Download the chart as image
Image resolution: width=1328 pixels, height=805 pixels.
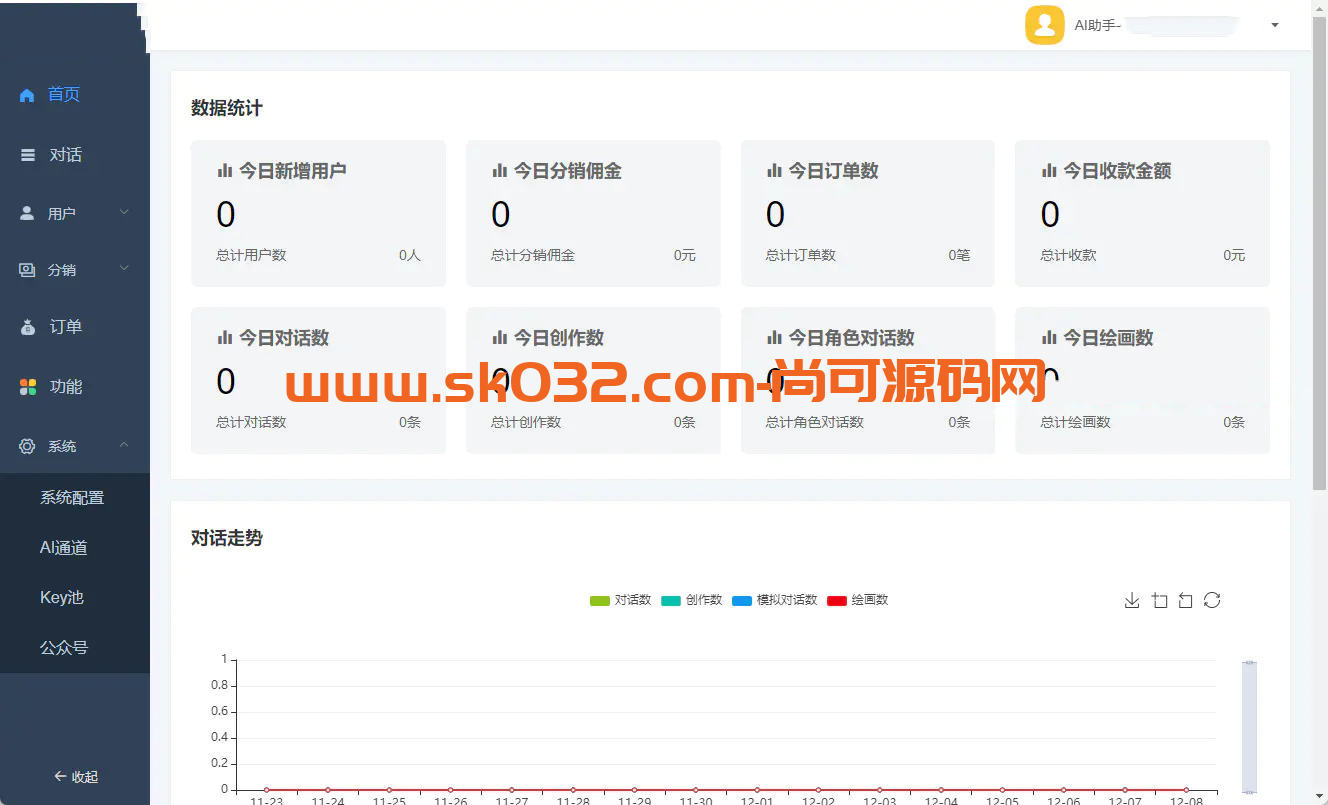pos(1132,600)
